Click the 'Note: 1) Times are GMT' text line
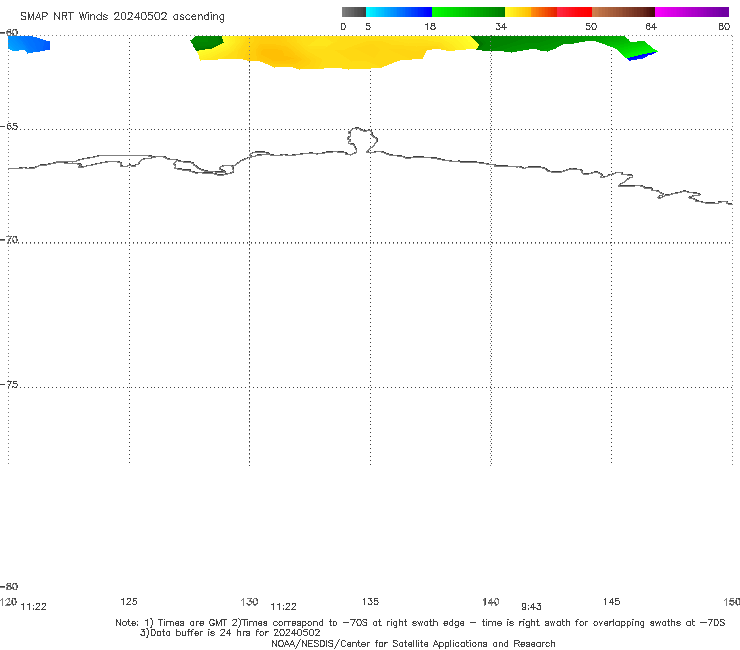This screenshot has height=650, width=740. click(x=420, y=623)
